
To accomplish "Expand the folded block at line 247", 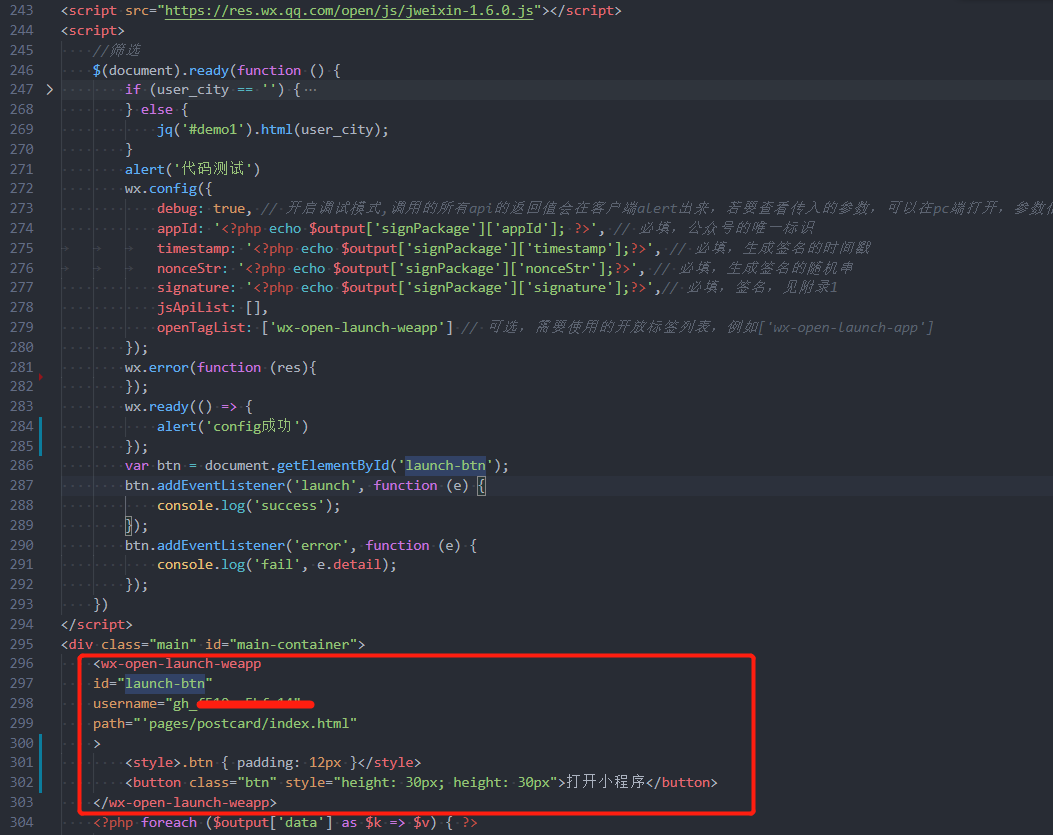I will point(50,89).
